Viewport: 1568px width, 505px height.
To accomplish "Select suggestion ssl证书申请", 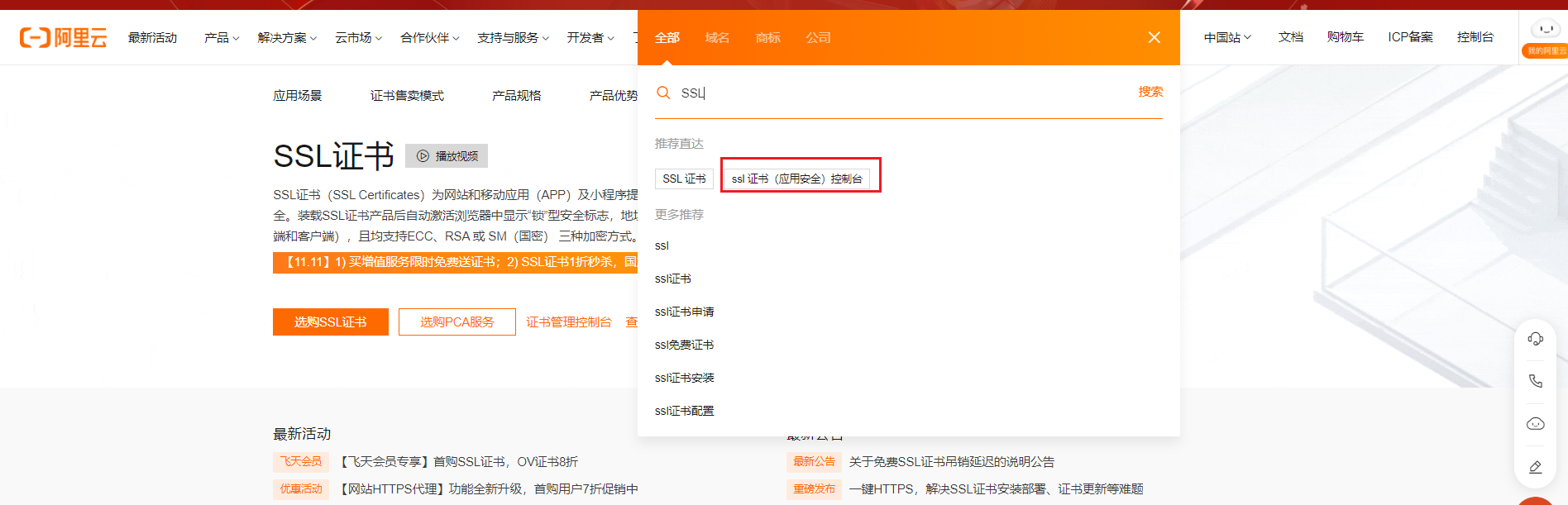I will (685, 312).
